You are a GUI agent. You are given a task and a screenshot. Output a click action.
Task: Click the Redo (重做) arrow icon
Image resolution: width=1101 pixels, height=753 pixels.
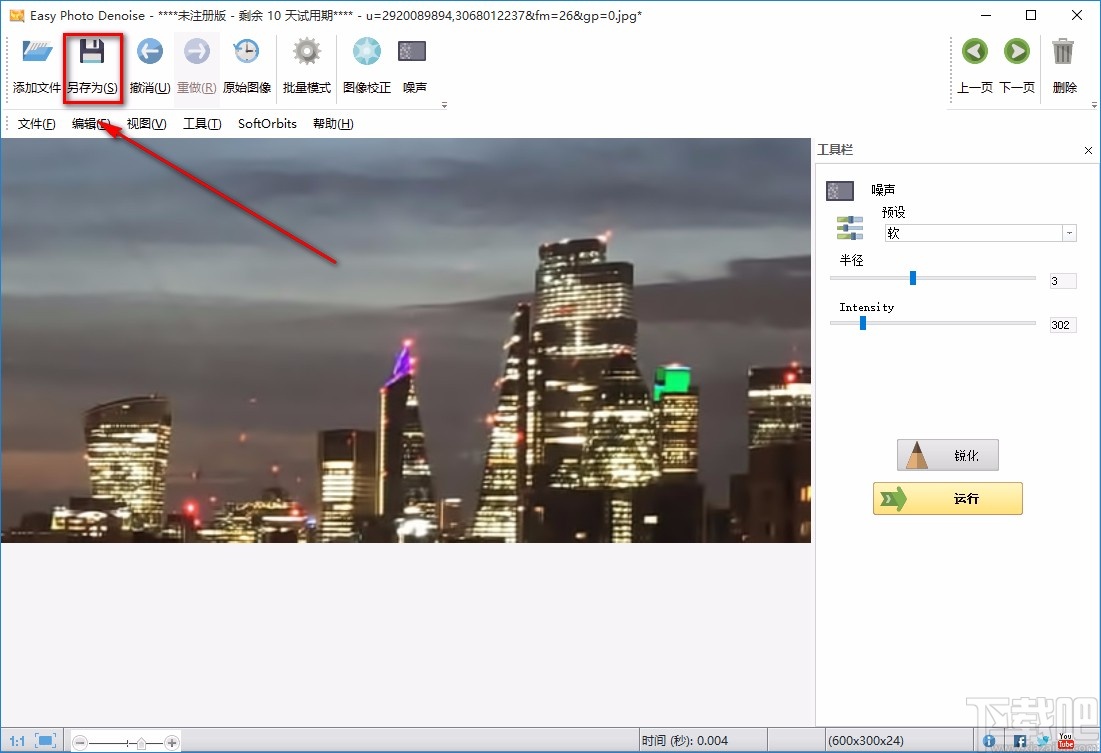pyautogui.click(x=196, y=52)
